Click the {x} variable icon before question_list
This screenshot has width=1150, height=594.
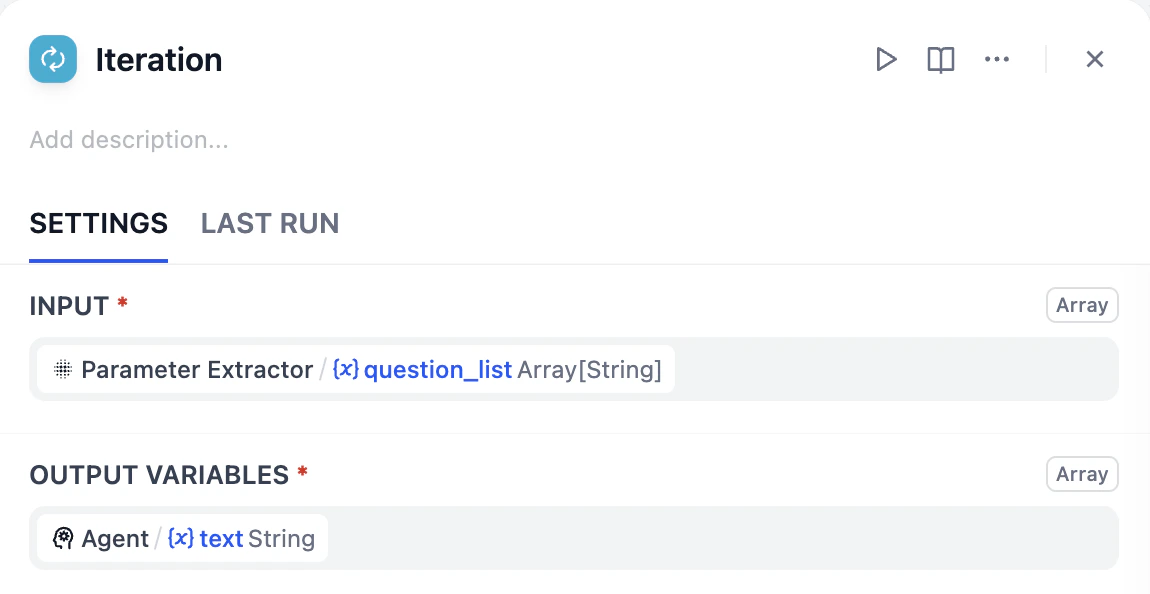[345, 369]
